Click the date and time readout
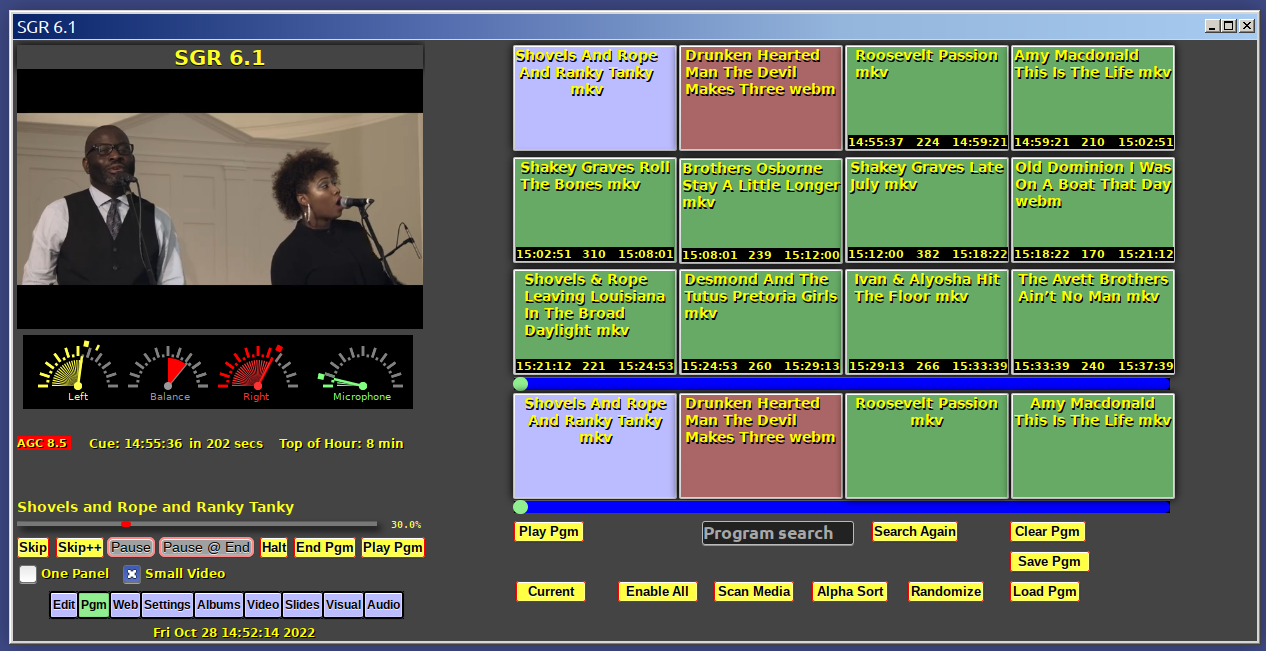Viewport: 1266px width, 651px height. click(233, 632)
